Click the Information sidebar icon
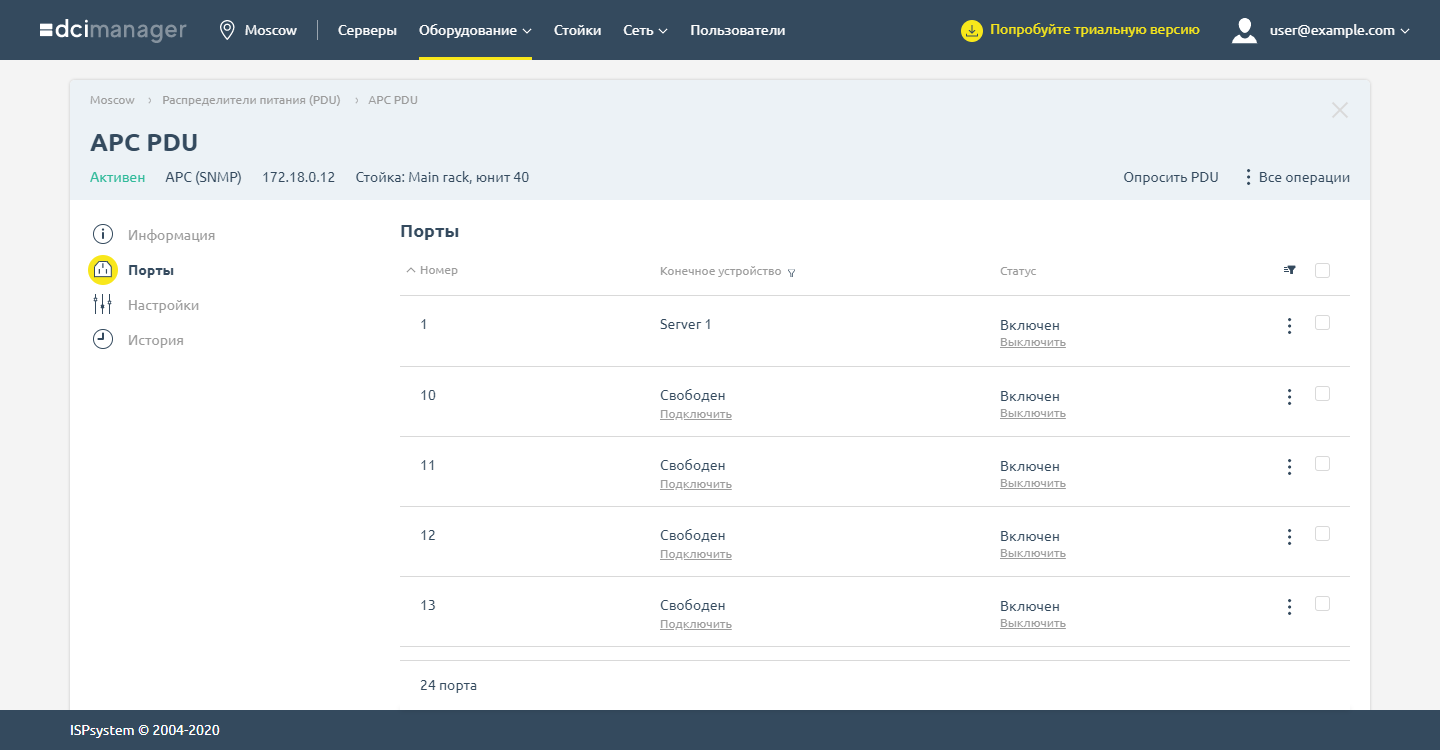 coord(103,235)
